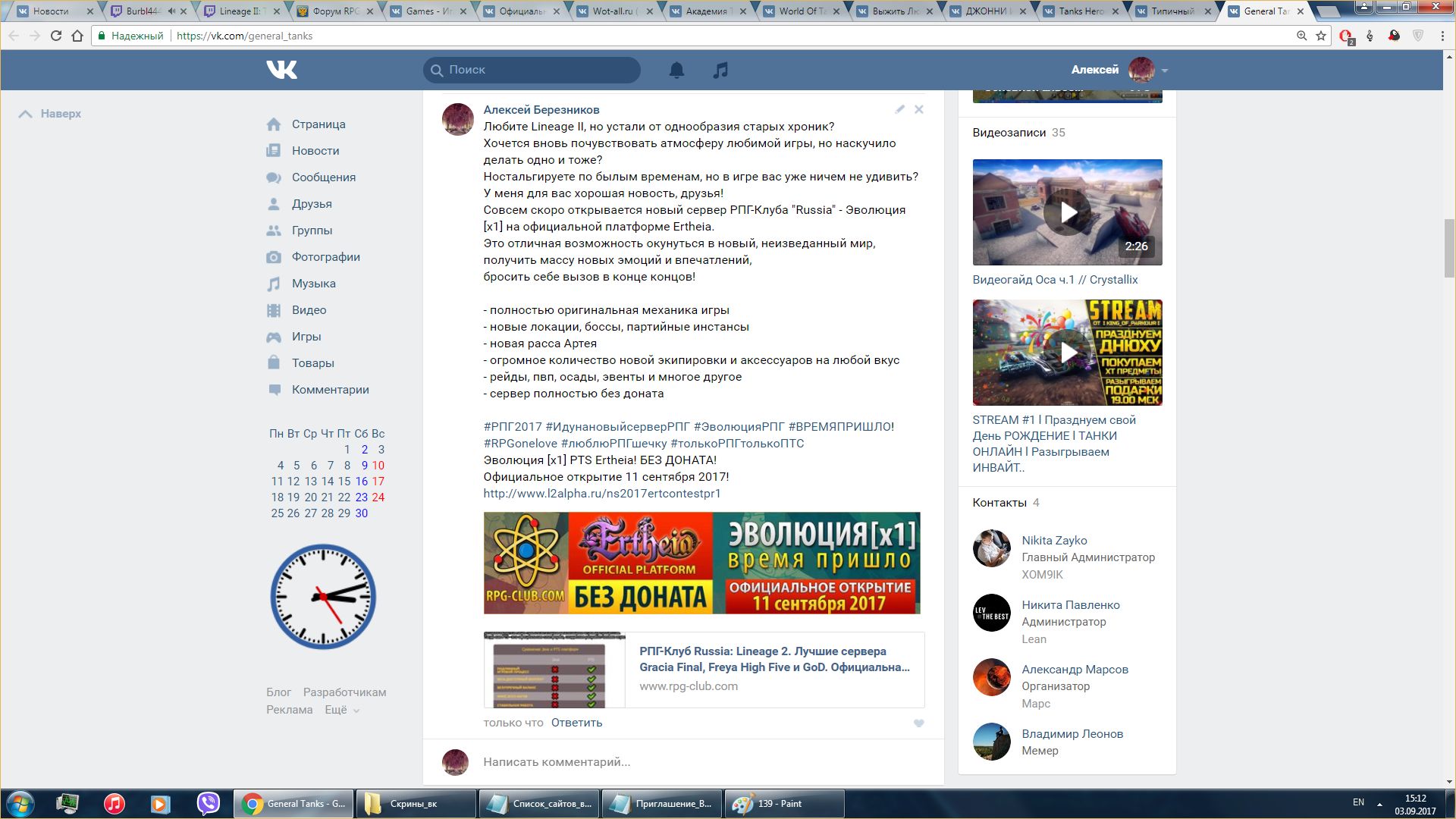1456x819 pixels.
Task: Click the Фотографии camera icon
Action: pyautogui.click(x=274, y=257)
